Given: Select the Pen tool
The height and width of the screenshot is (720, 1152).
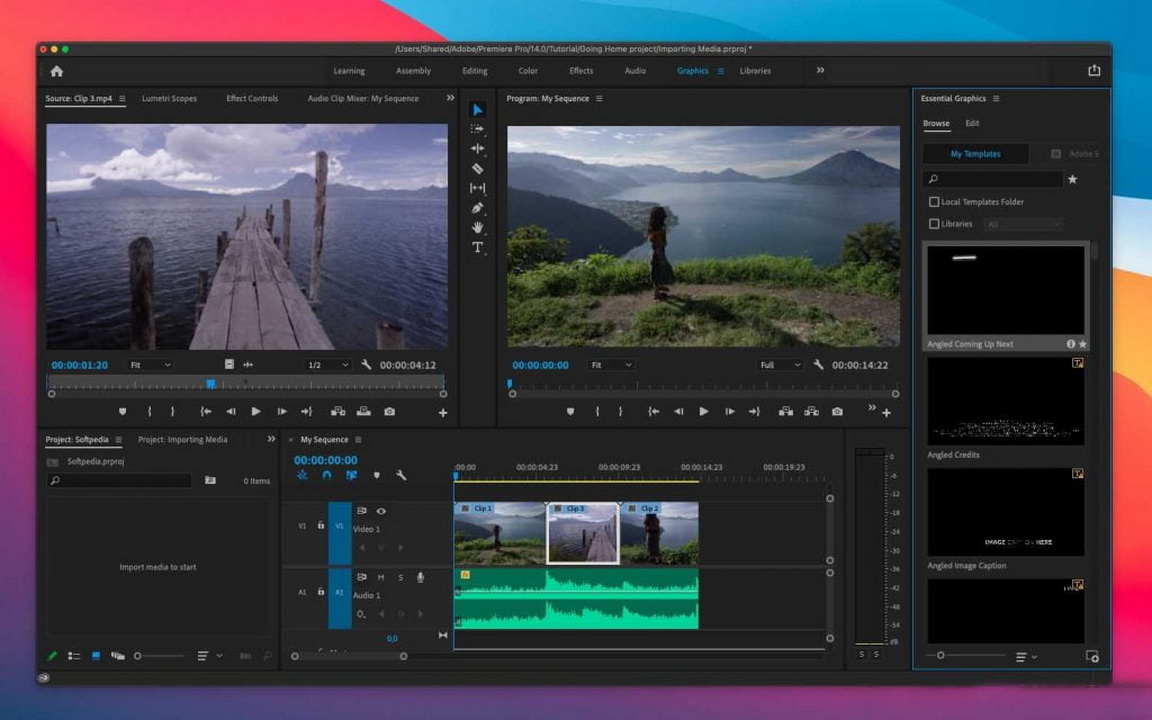Looking at the screenshot, I should (x=478, y=208).
